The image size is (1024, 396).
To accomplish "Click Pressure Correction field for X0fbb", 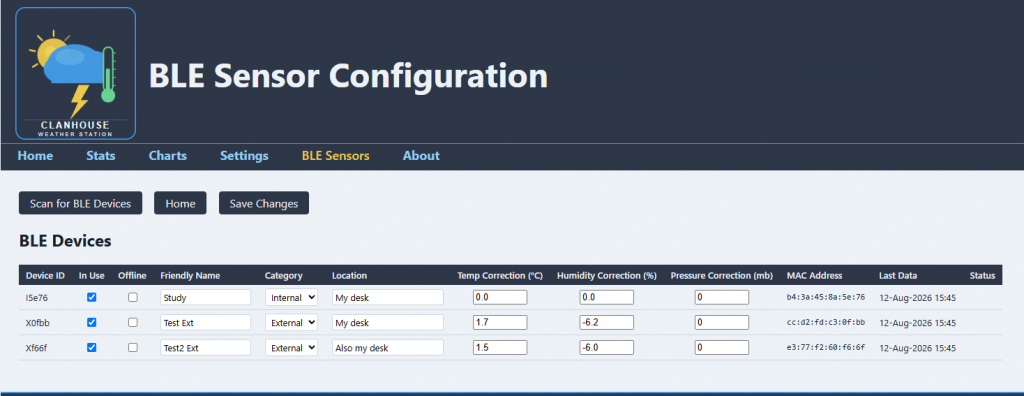I will (722, 322).
